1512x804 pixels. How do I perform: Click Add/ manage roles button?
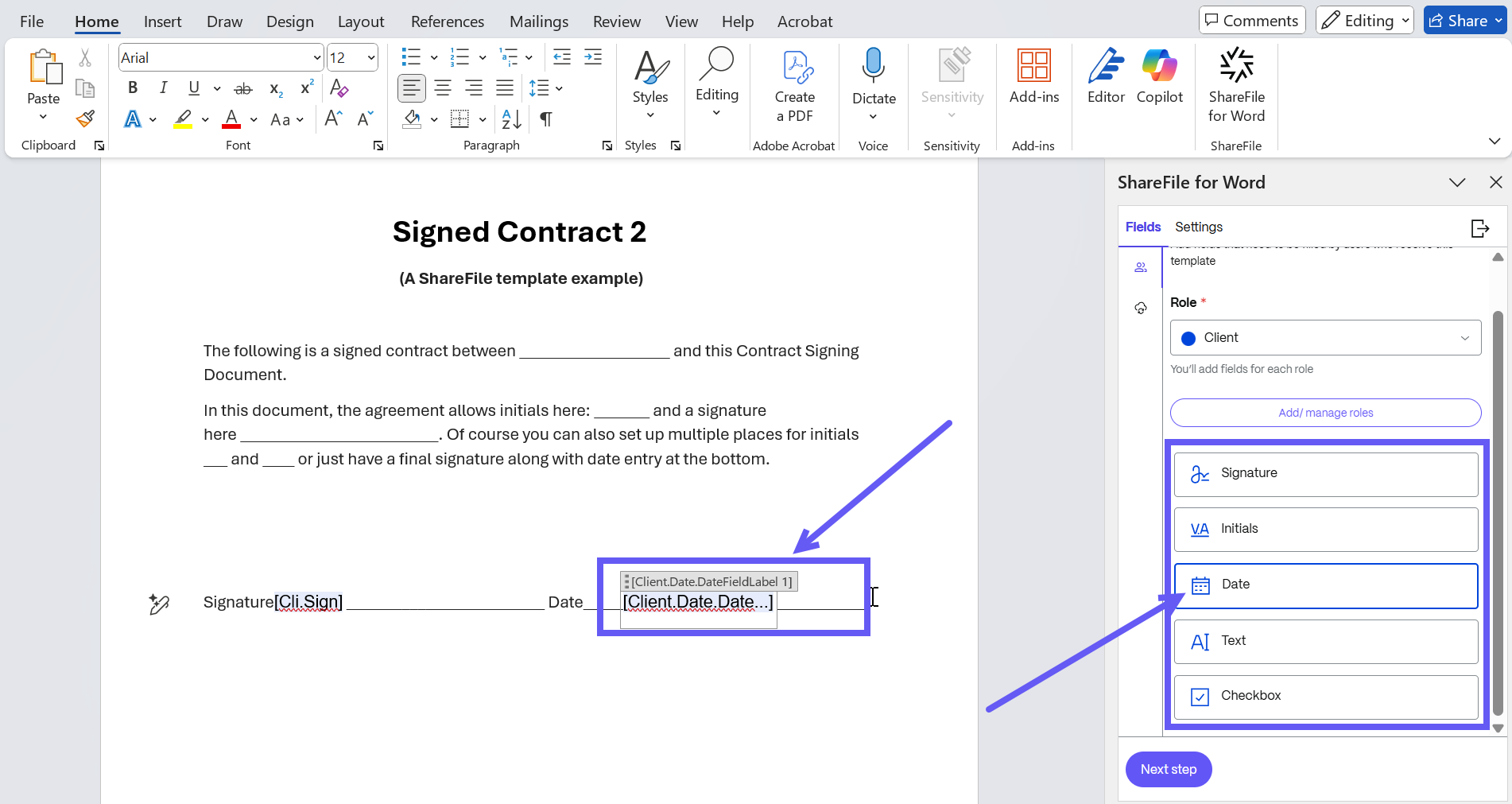point(1325,413)
